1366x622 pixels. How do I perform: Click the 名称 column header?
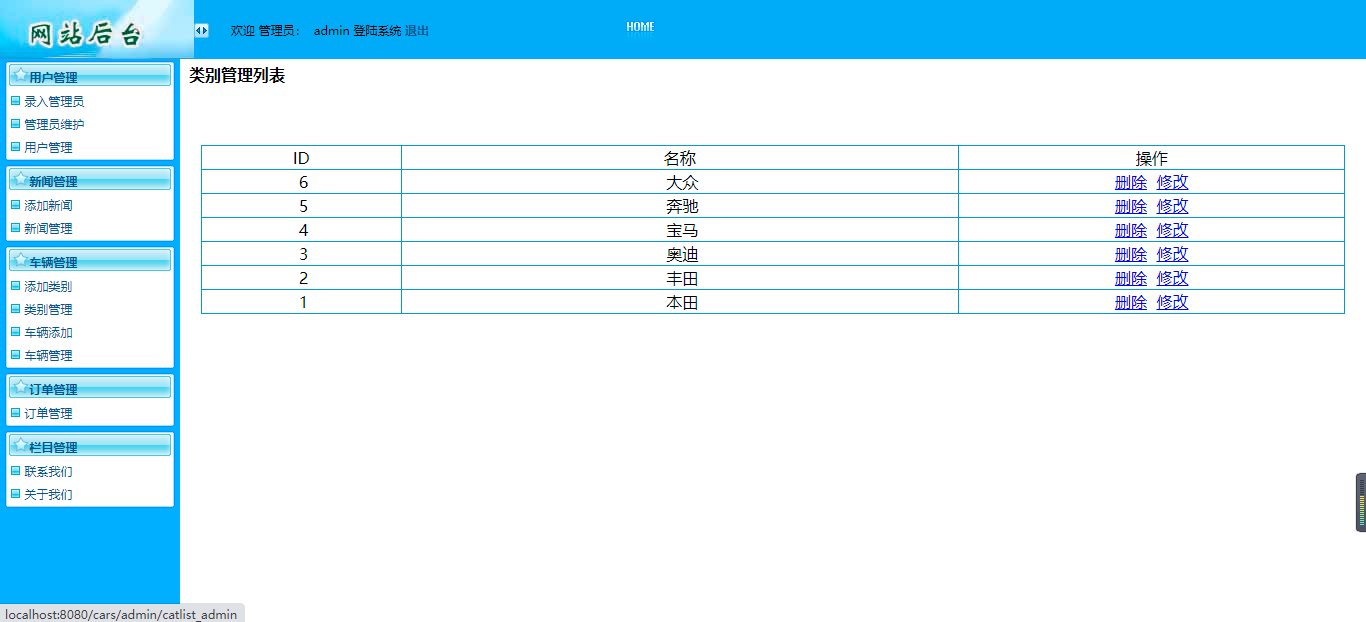[680, 158]
